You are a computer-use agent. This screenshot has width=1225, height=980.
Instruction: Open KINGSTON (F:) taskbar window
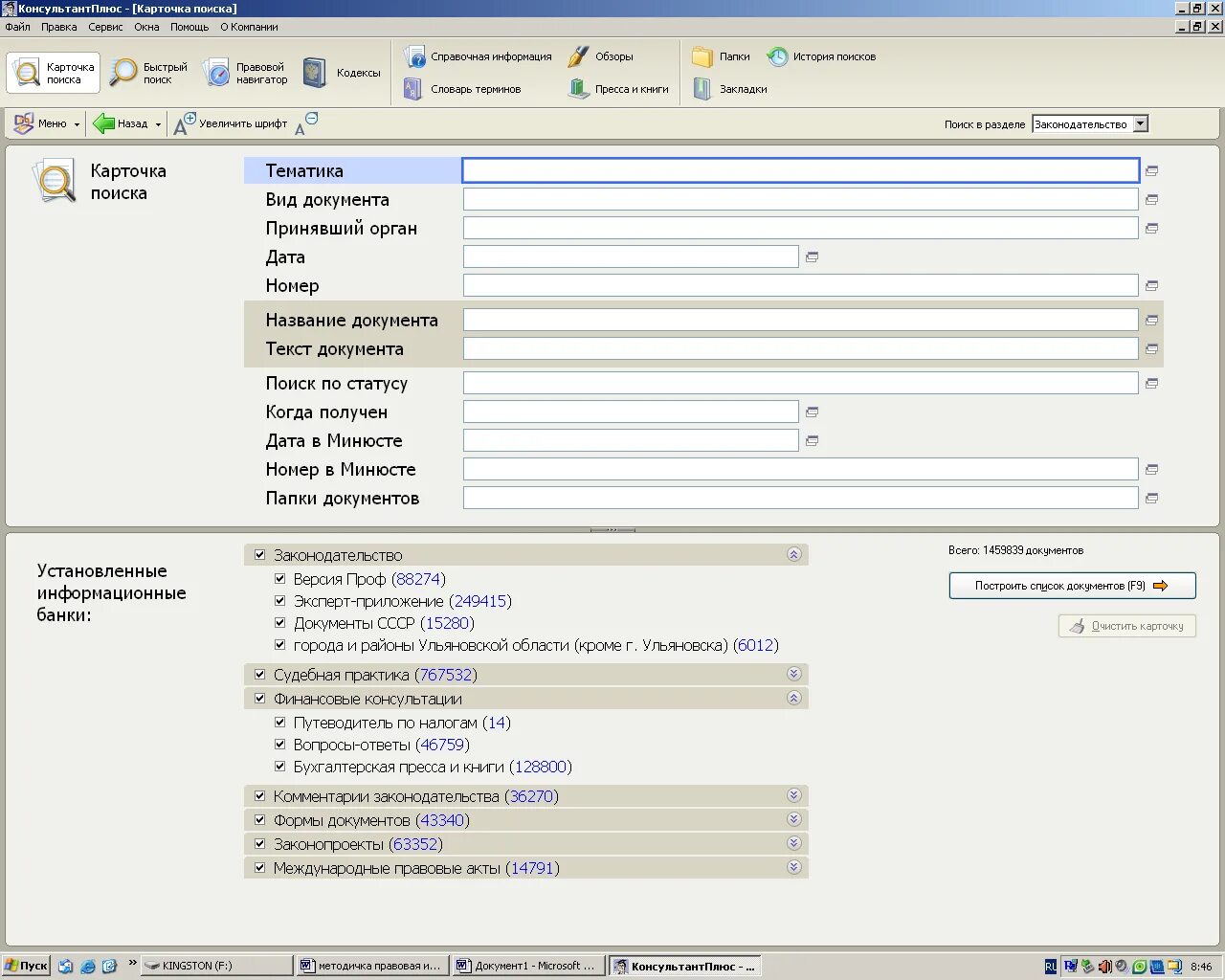pyautogui.click(x=216, y=966)
